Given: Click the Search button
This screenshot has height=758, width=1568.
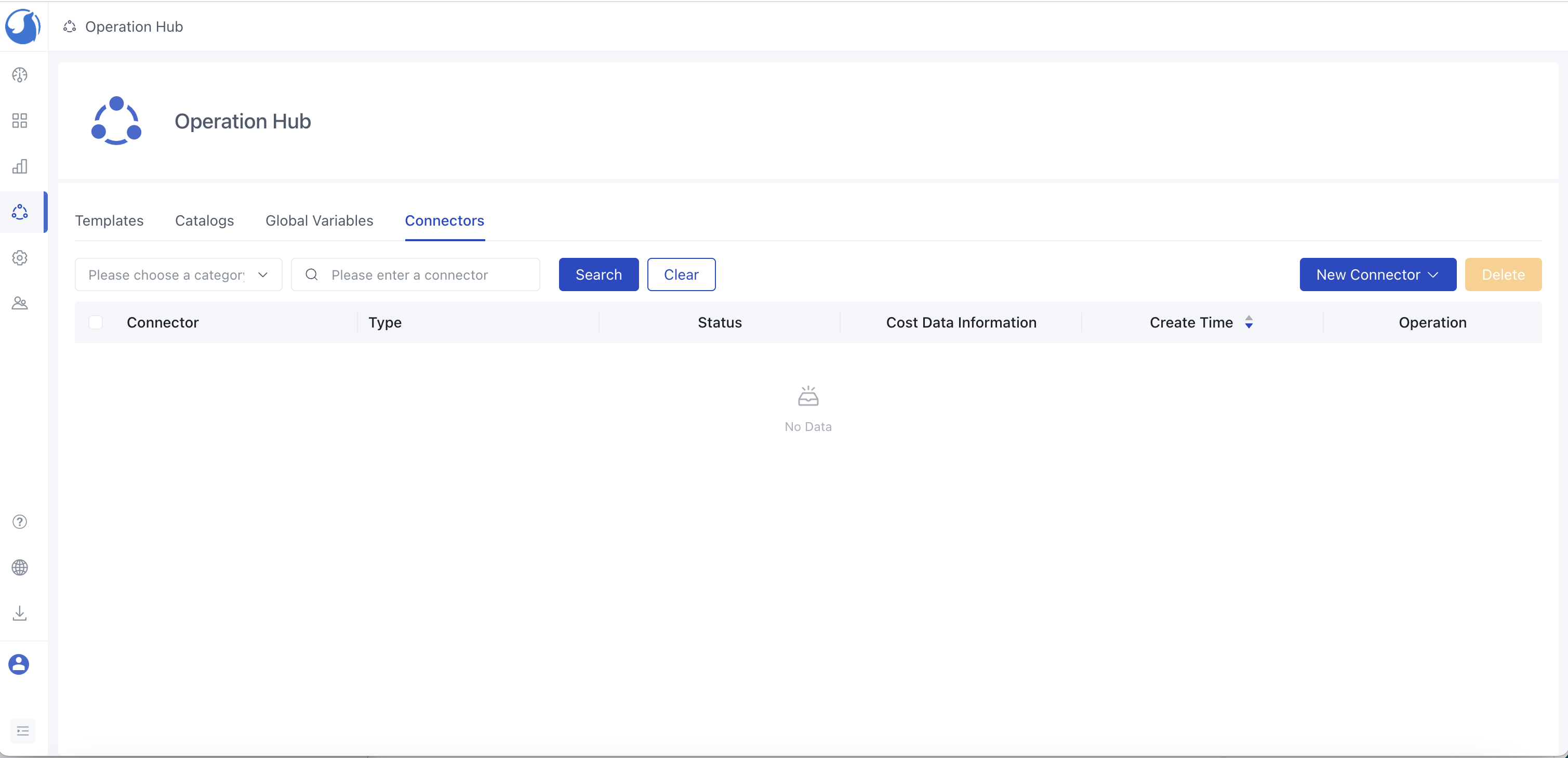Looking at the screenshot, I should tap(598, 274).
